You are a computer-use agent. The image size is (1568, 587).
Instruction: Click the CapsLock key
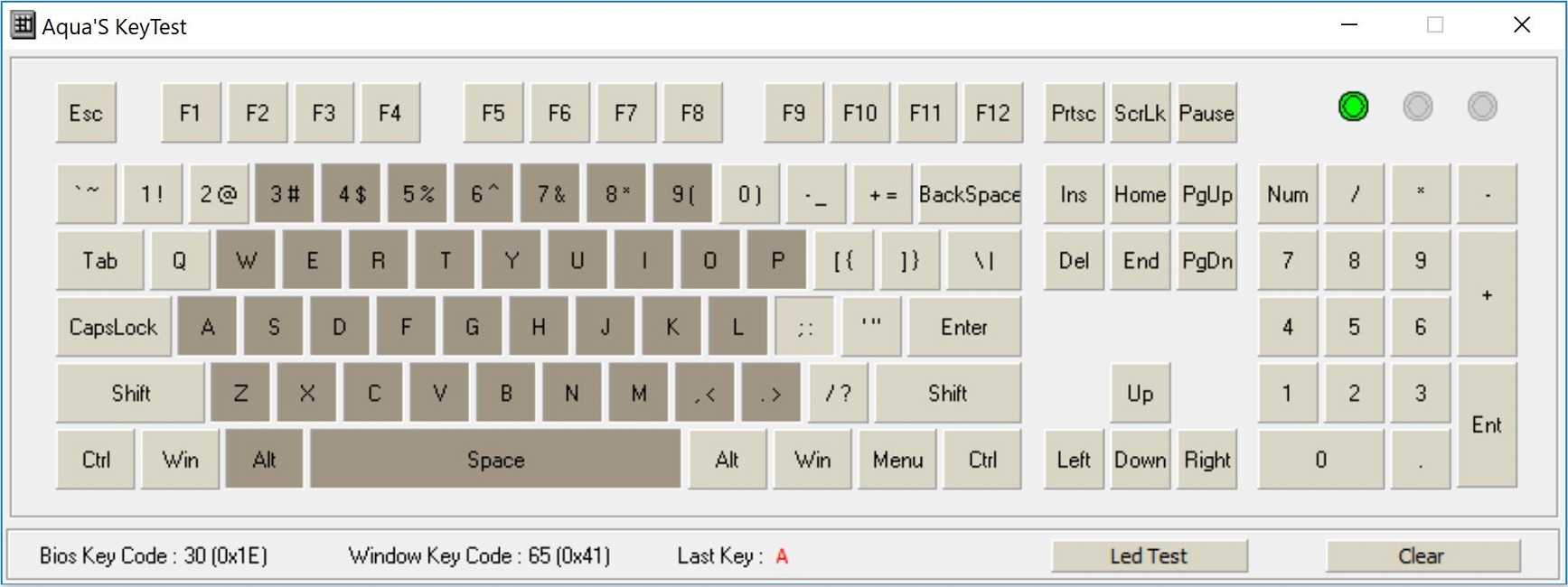[113, 327]
